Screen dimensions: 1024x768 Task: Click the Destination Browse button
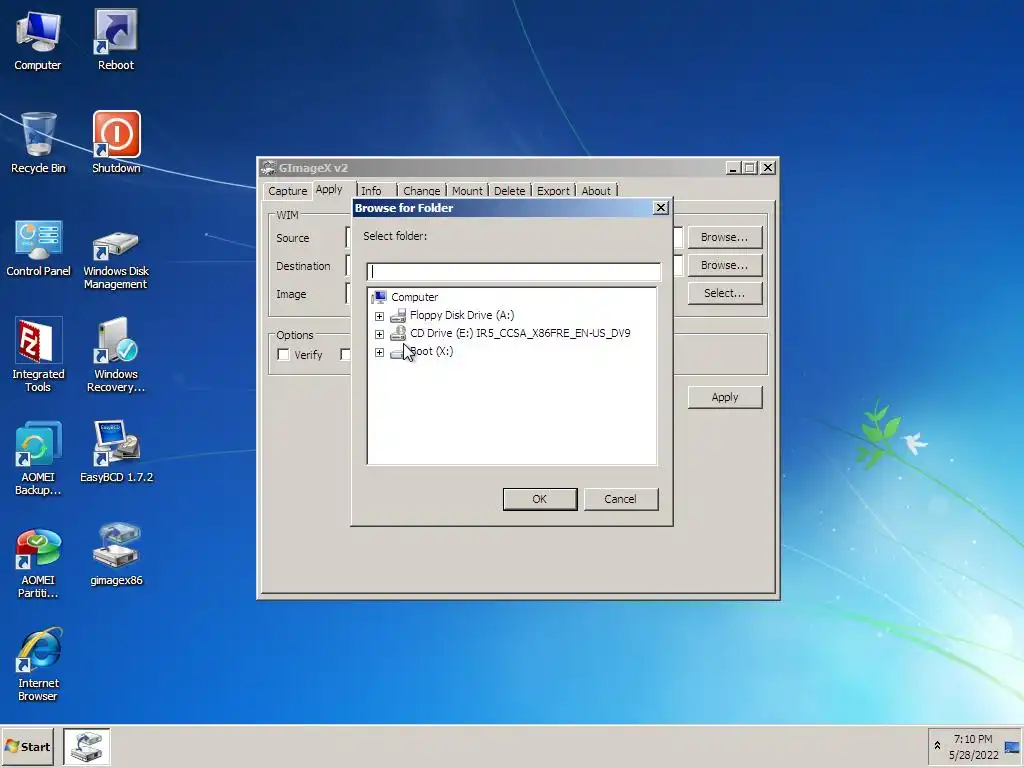tap(724, 265)
